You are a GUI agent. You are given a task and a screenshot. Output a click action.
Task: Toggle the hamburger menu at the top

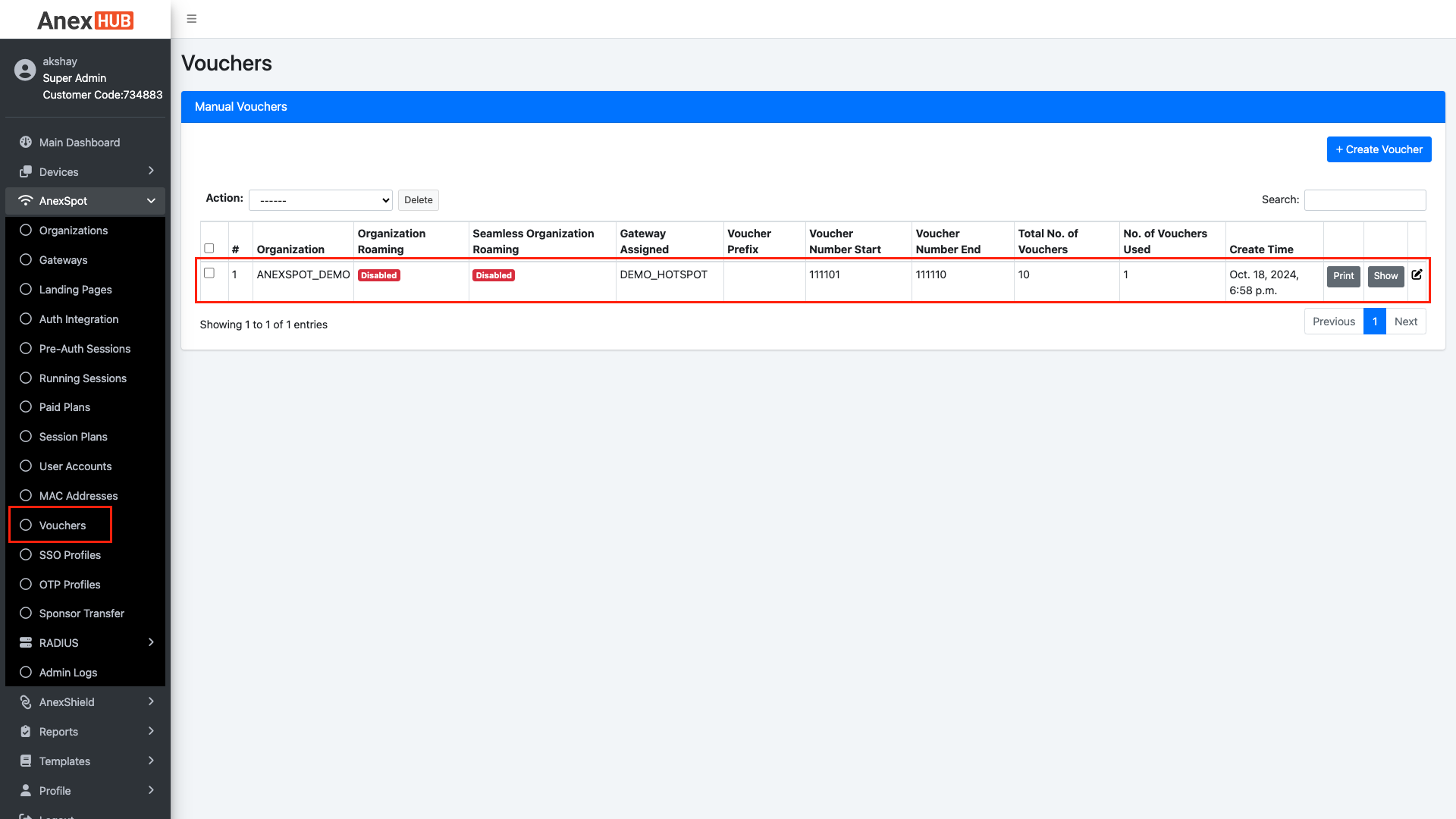tap(191, 18)
